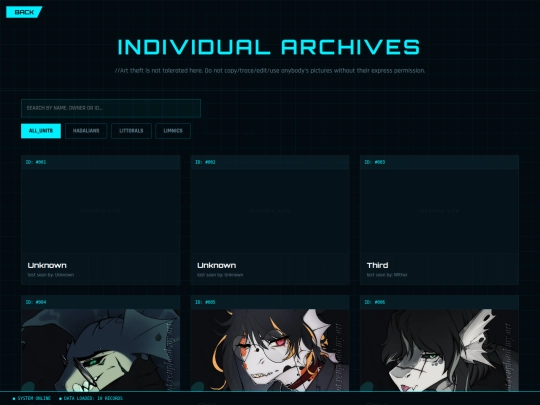Click the ID: #004 label
This screenshot has width=540, height=405.
[36, 302]
